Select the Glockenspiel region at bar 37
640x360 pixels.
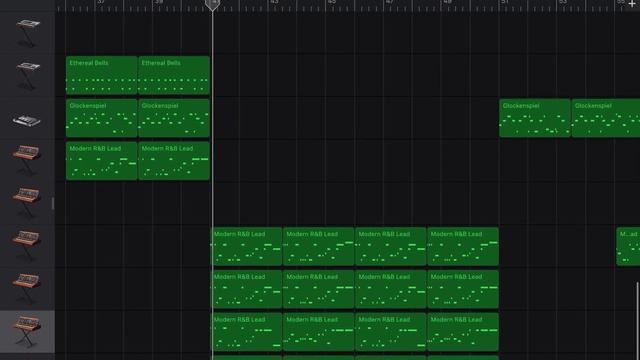[x=102, y=118]
